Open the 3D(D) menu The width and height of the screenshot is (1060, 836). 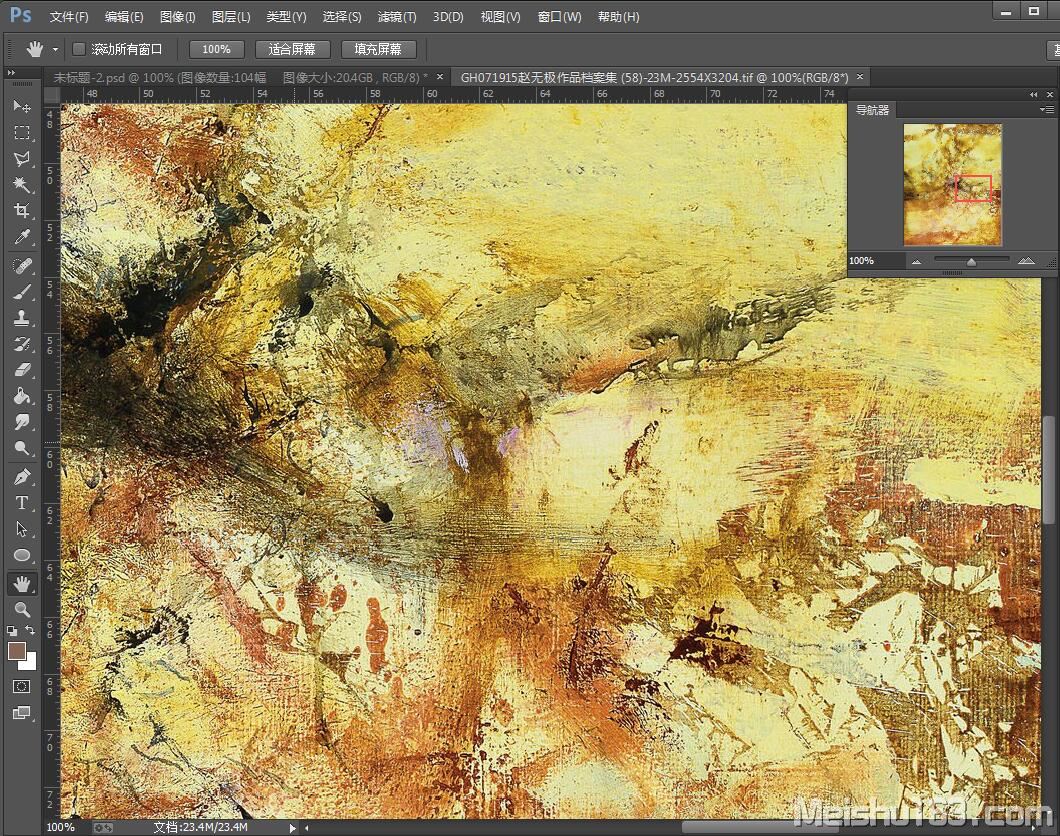[x=448, y=17]
